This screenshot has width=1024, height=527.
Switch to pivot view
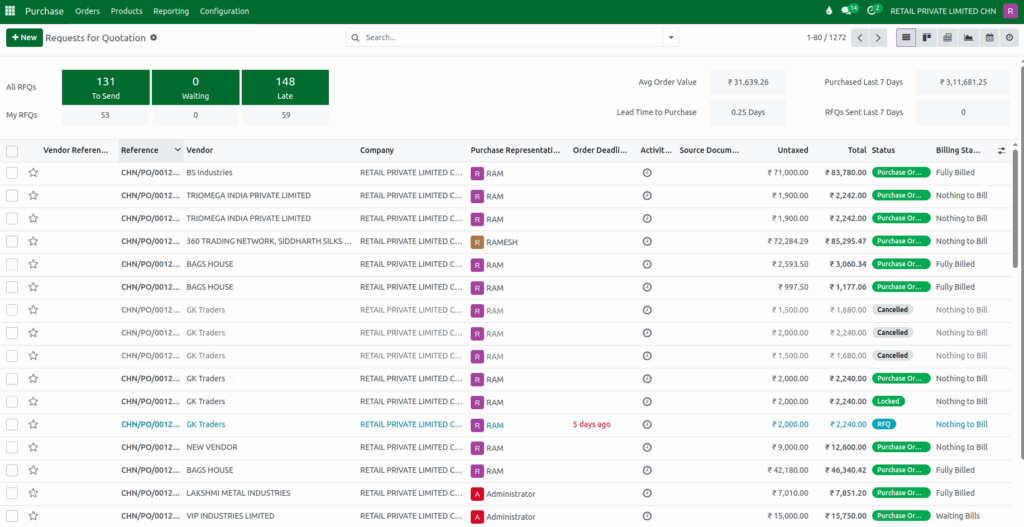click(947, 38)
